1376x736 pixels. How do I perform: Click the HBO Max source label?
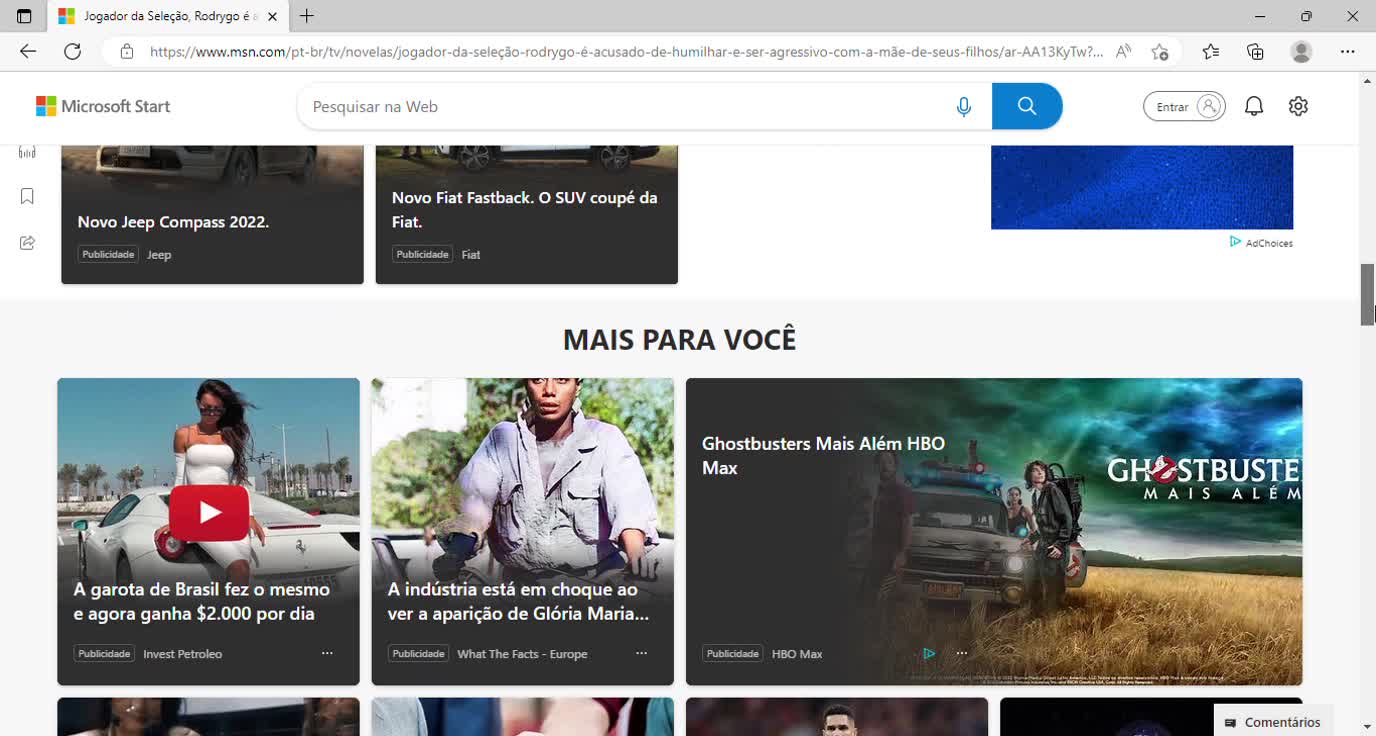point(797,653)
